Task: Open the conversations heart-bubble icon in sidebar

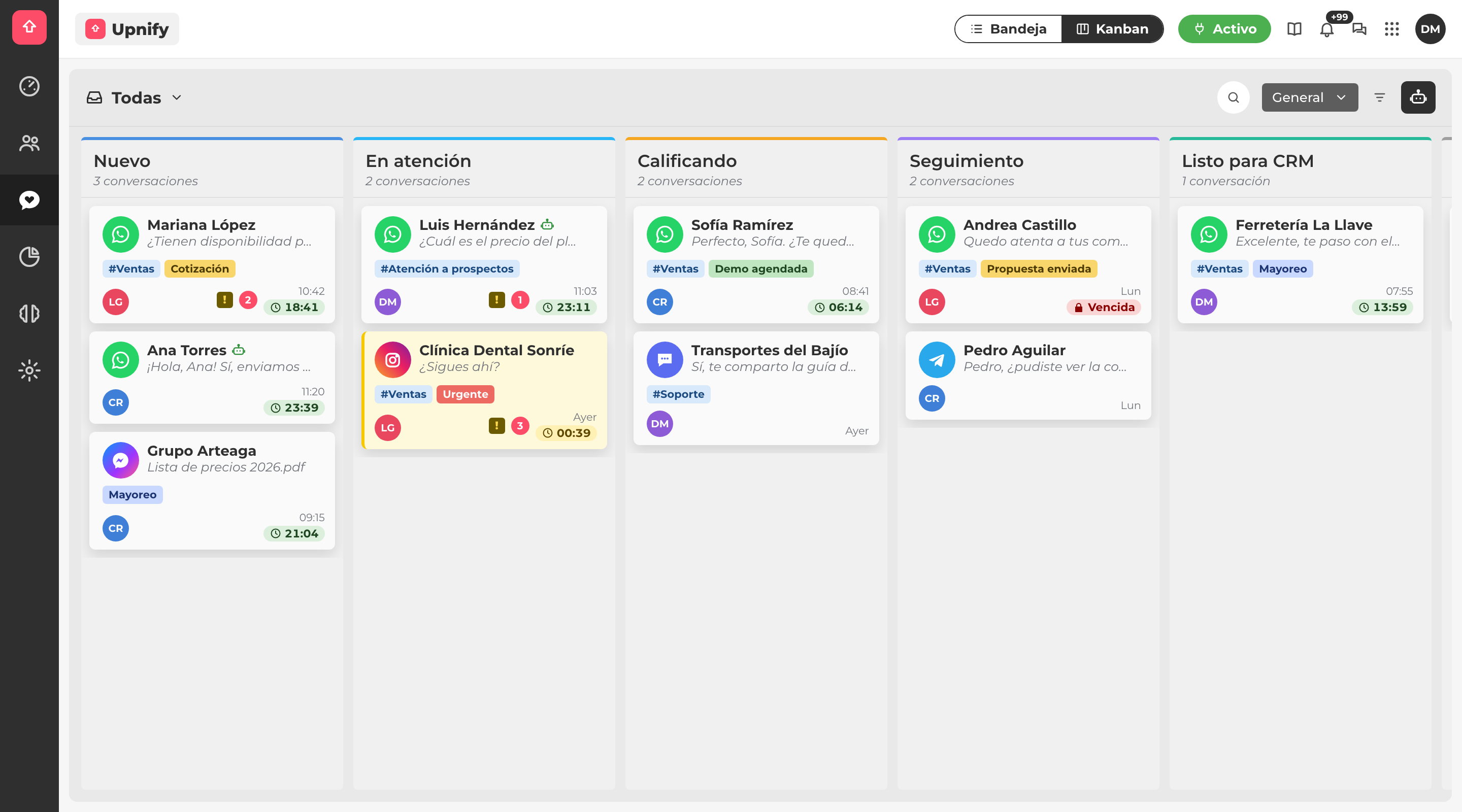Action: pyautogui.click(x=29, y=200)
